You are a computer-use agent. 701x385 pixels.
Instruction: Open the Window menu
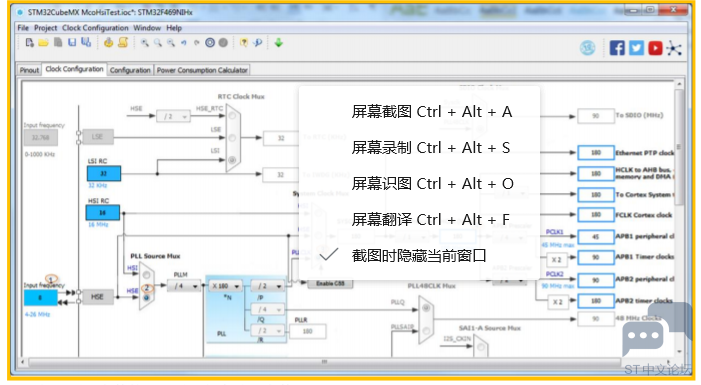point(147,28)
